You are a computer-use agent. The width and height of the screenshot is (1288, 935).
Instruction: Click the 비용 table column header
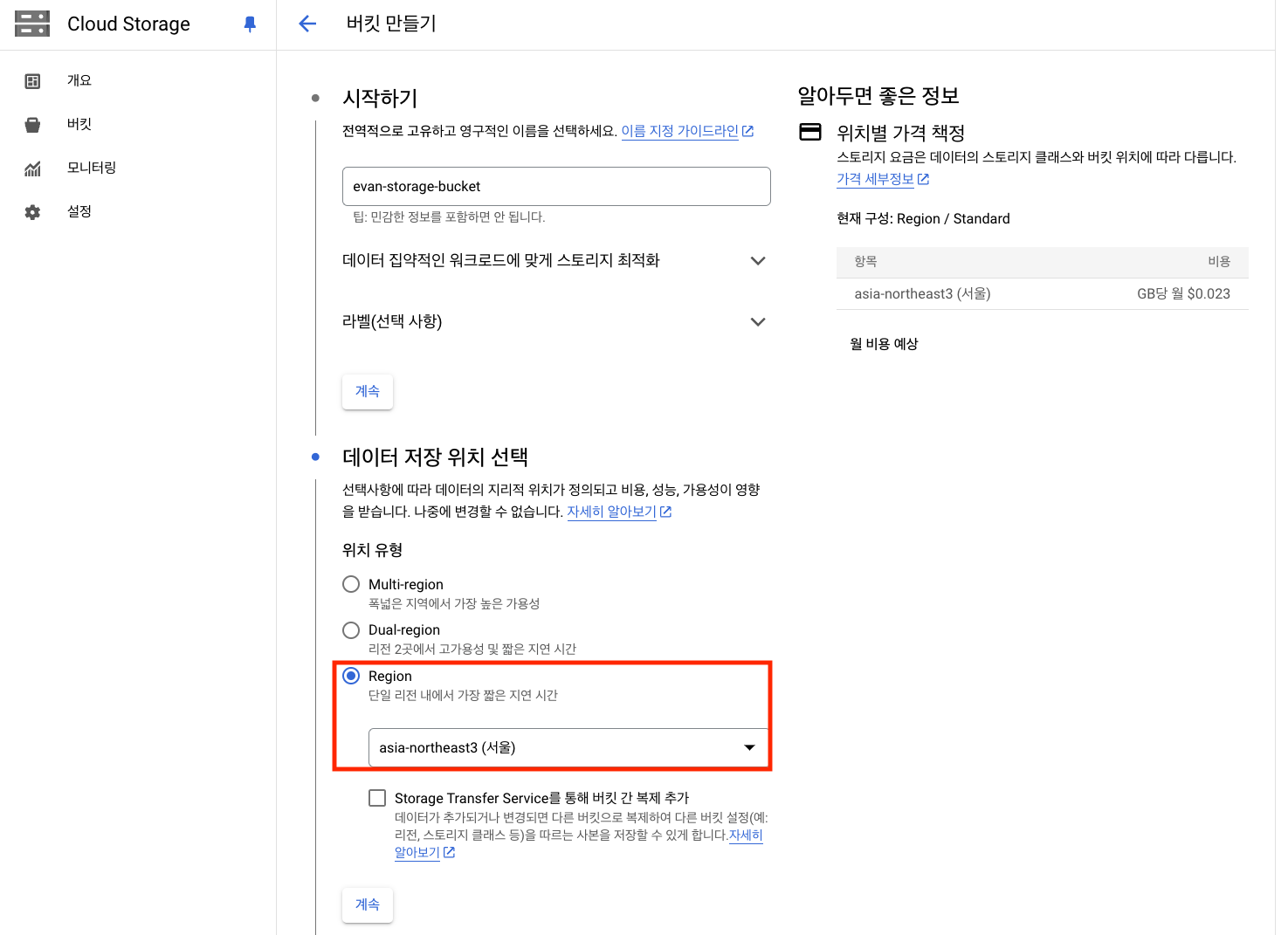click(x=1219, y=261)
